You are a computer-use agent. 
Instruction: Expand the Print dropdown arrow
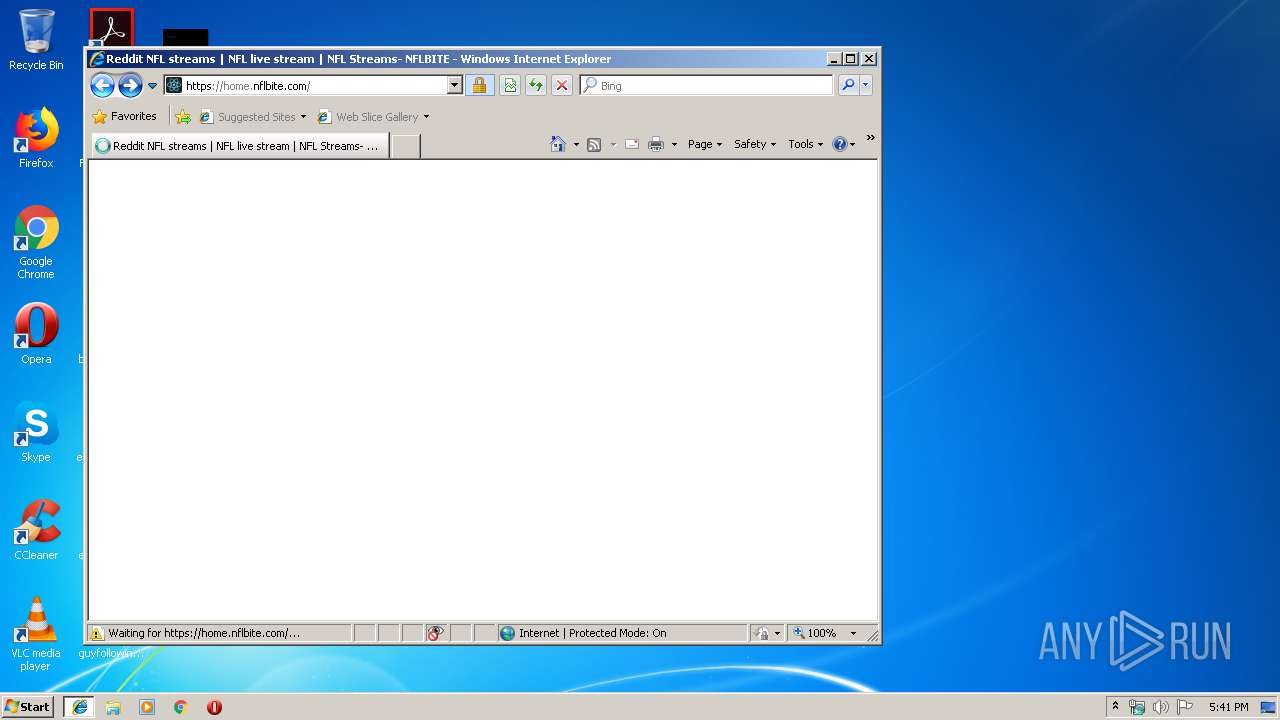click(x=674, y=145)
